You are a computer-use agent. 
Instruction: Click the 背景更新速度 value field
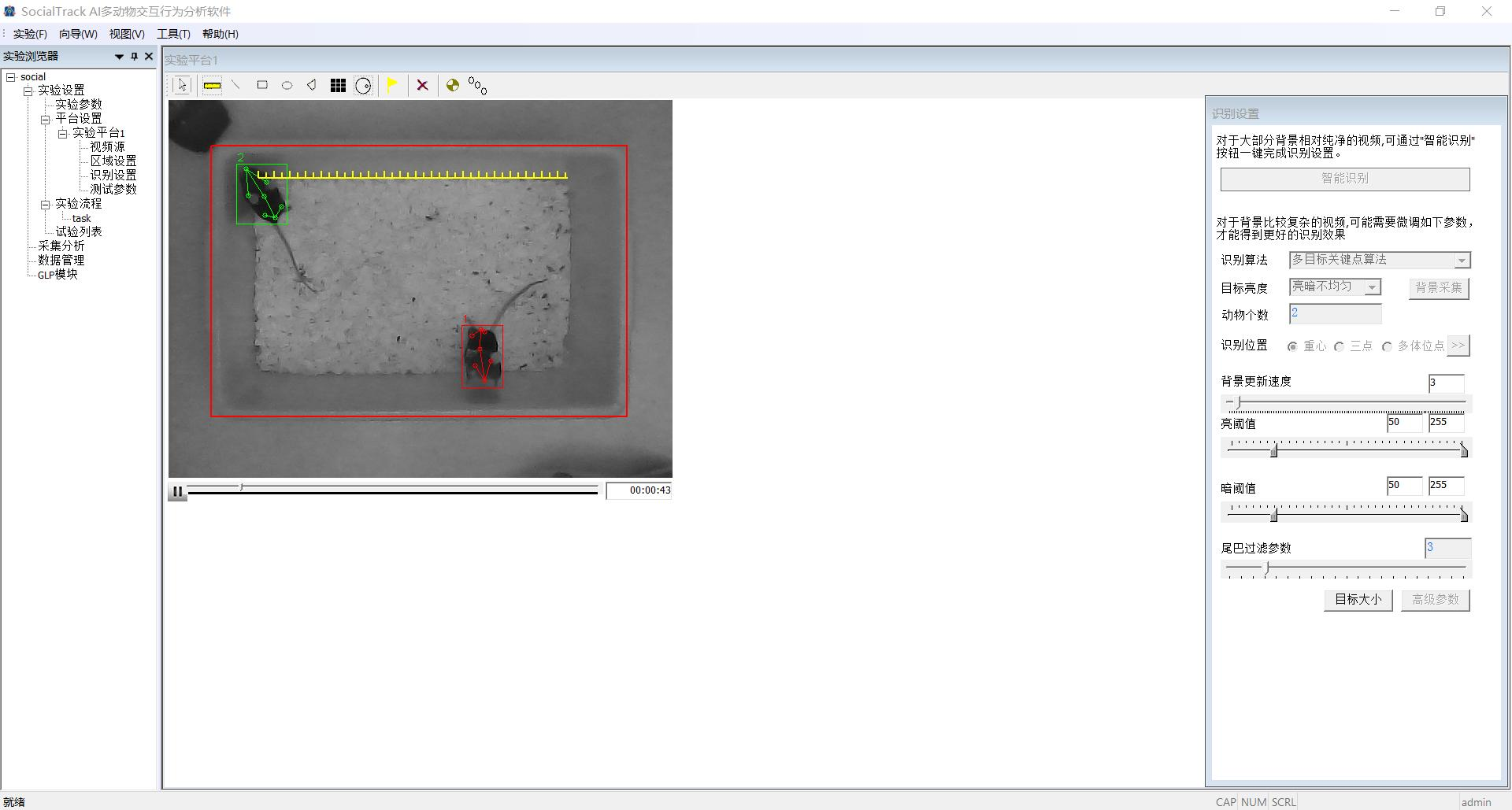[x=1446, y=383]
